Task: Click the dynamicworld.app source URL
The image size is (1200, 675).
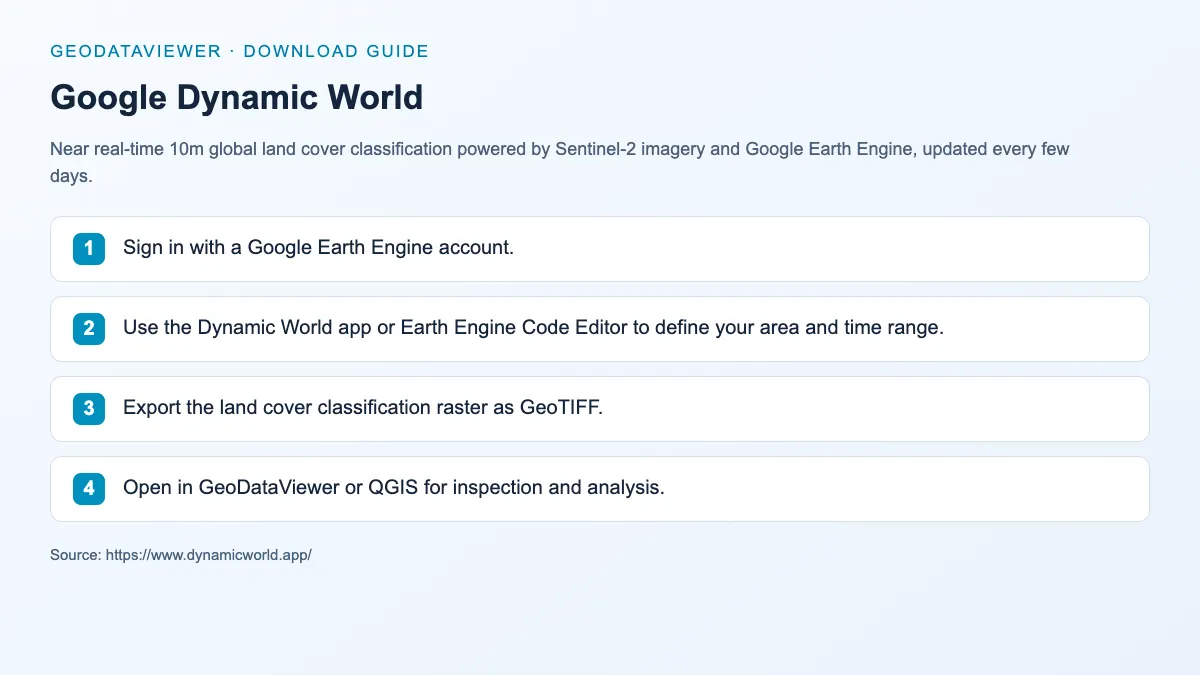Action: [x=208, y=554]
